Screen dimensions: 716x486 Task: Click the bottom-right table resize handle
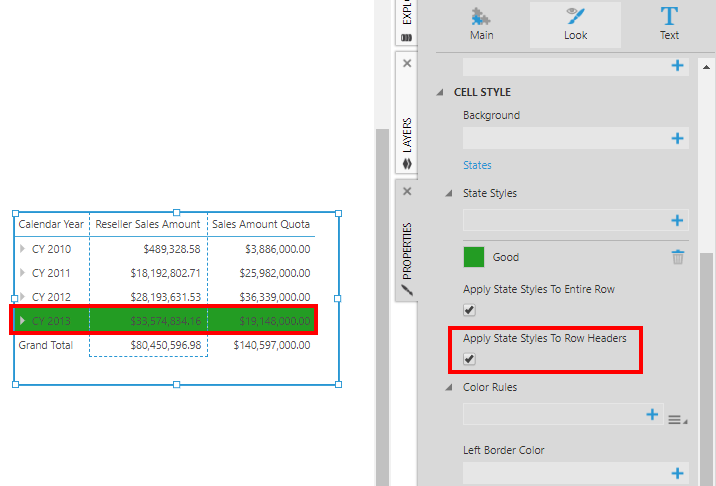338,385
